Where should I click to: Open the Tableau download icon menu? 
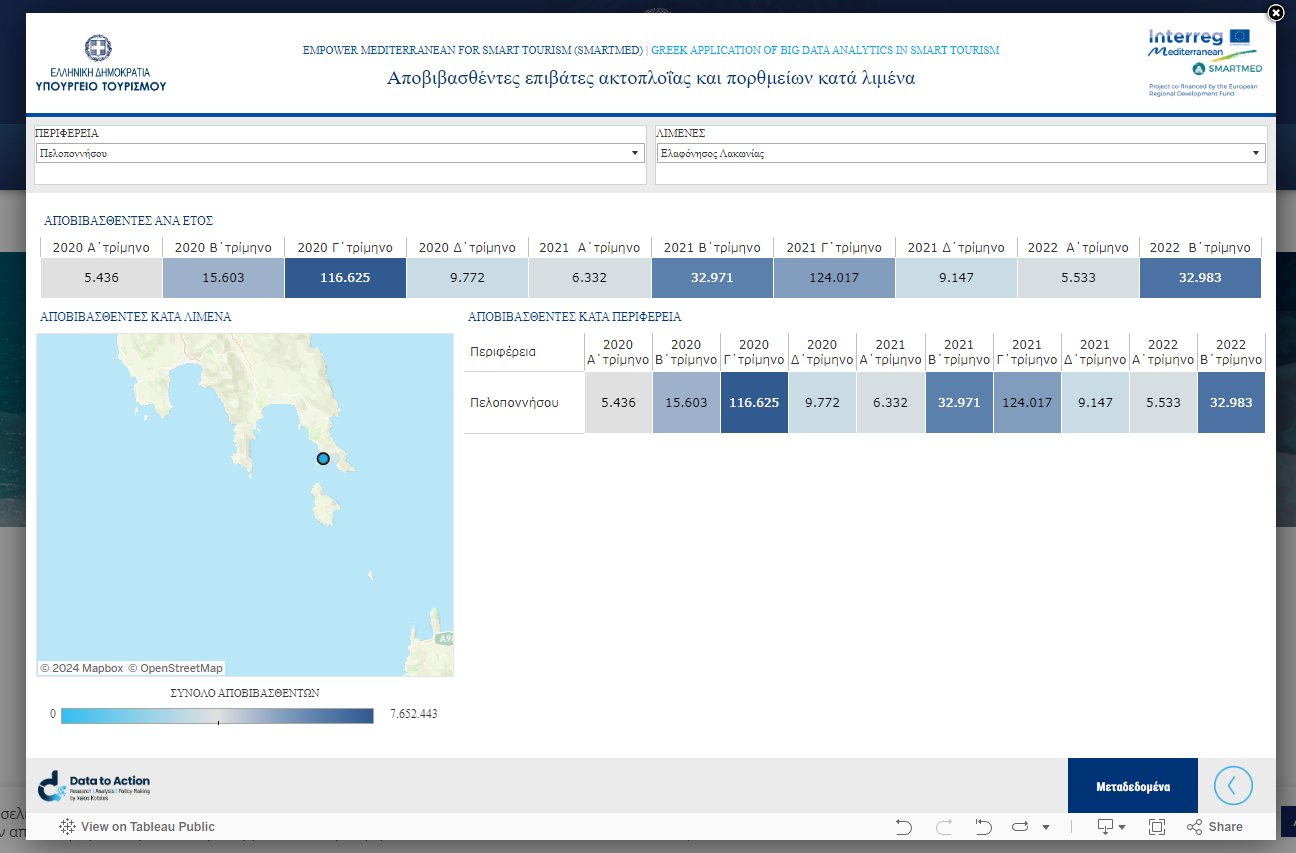click(1112, 827)
